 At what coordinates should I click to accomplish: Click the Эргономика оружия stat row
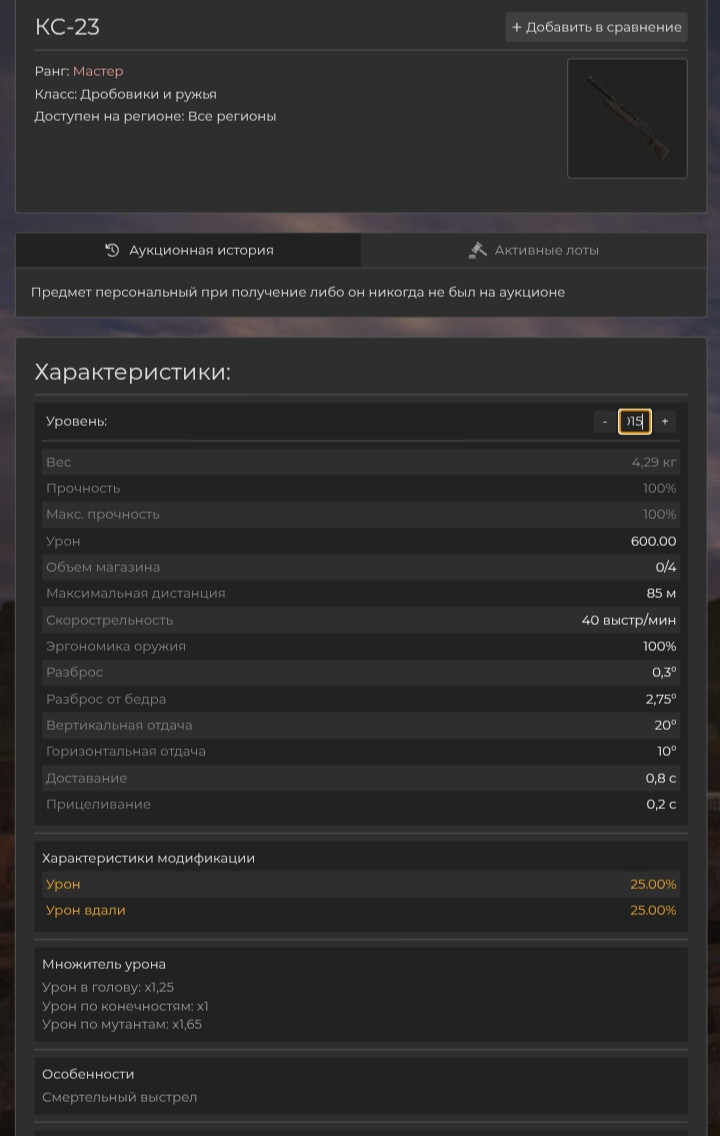point(361,646)
